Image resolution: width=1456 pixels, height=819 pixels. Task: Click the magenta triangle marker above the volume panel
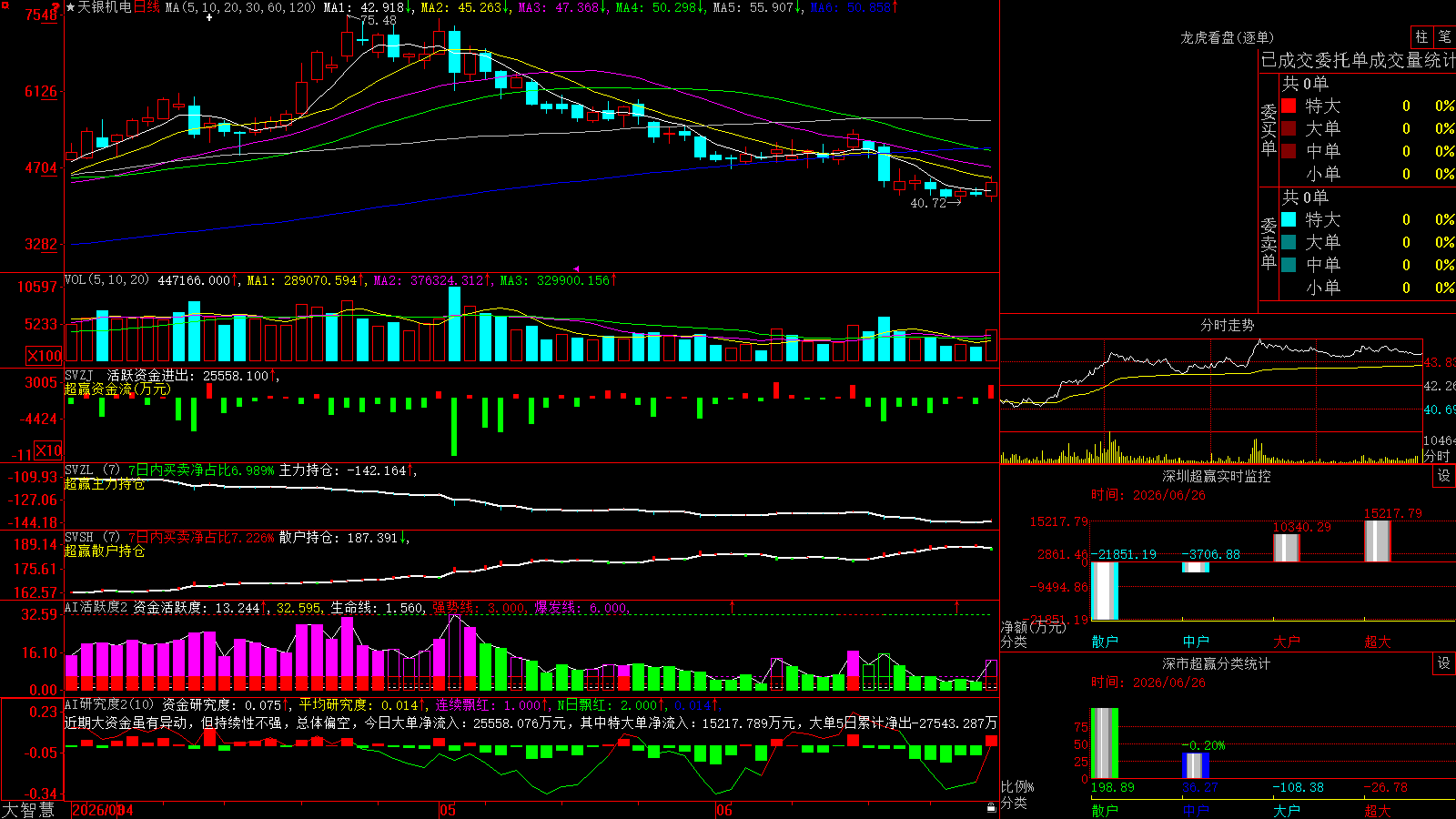click(x=576, y=268)
